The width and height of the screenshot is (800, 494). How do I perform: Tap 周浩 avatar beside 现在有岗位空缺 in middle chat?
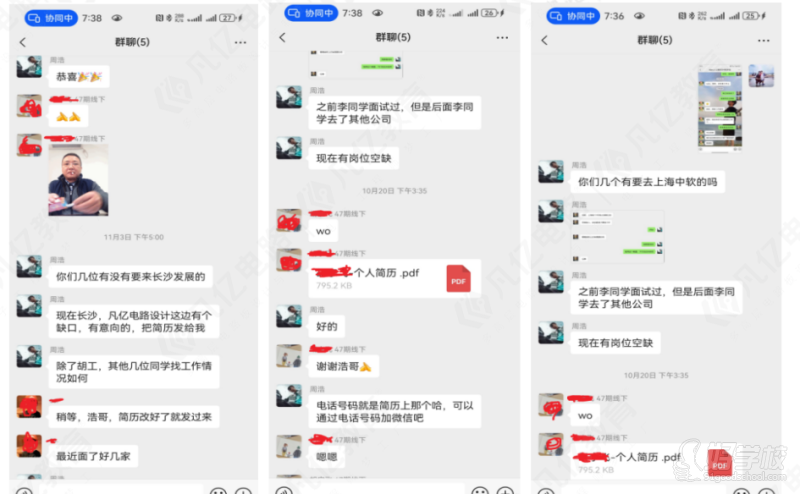(289, 148)
